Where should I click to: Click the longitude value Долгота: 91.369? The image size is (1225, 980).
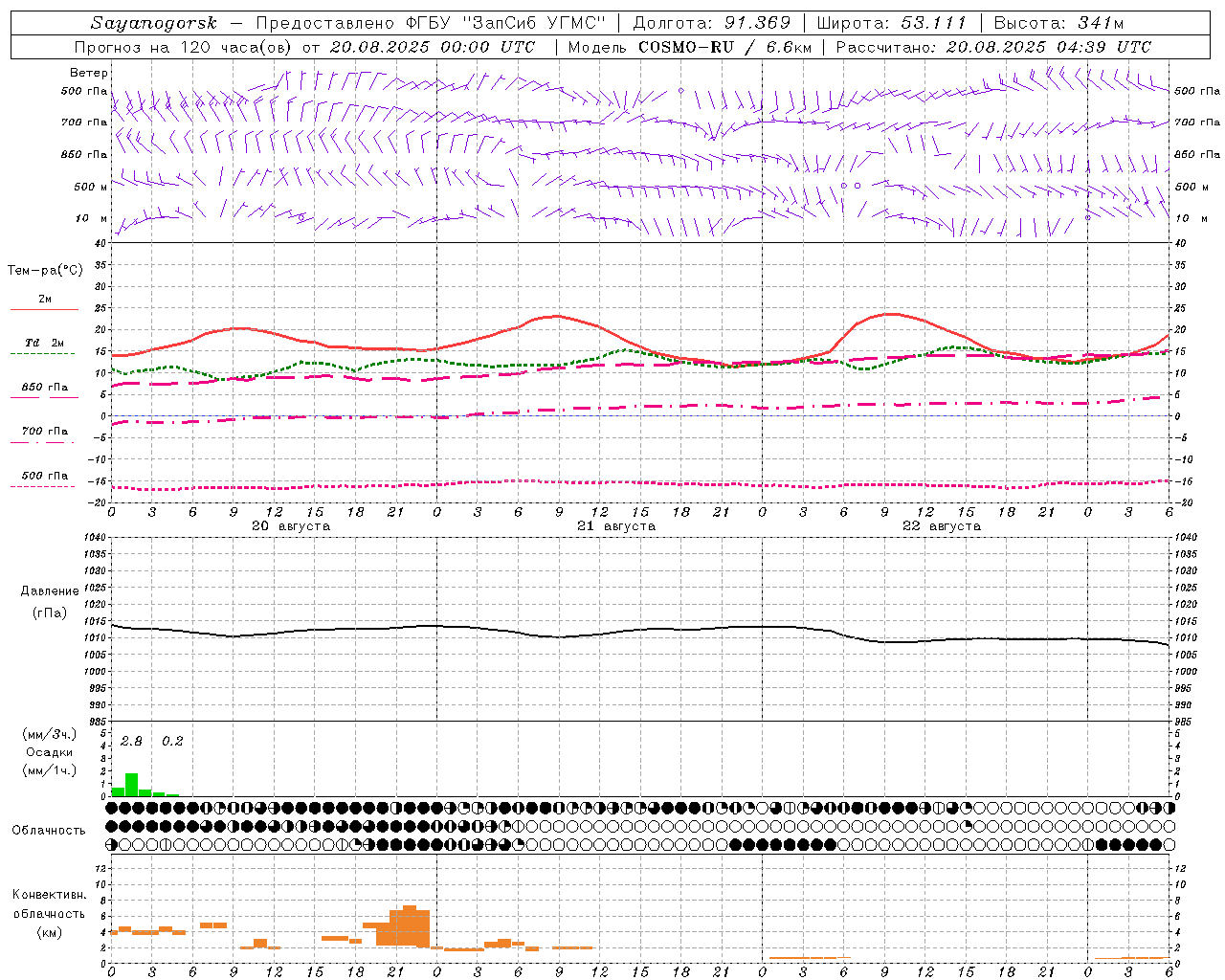(x=712, y=23)
